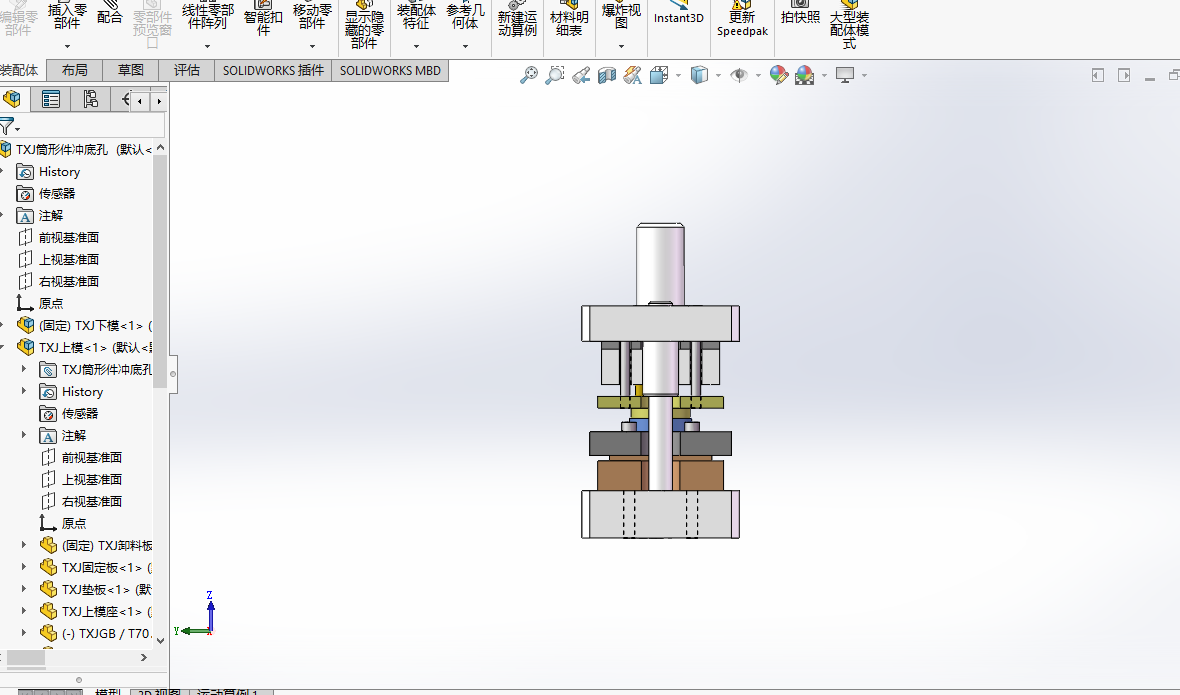This screenshot has height=695, width=1180.
Task: Open Linear Component Pattern dropdown arrow
Action: 207,47
